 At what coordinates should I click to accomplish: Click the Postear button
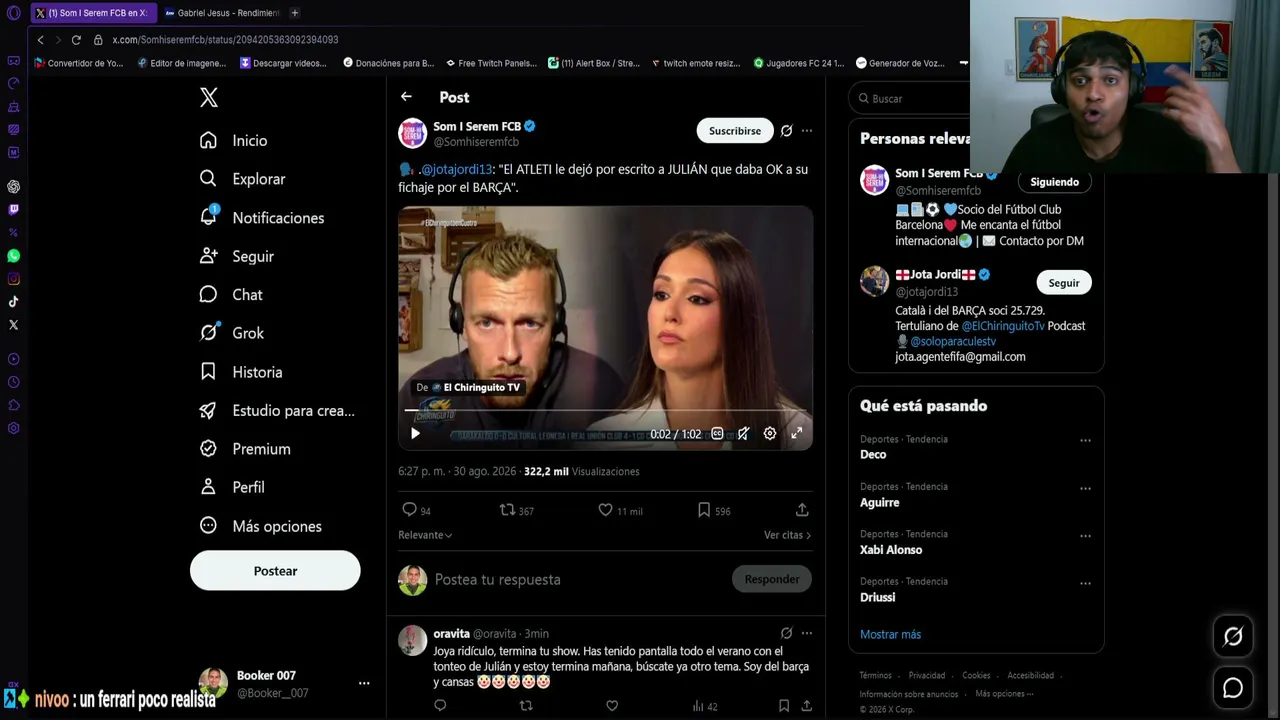pos(275,571)
